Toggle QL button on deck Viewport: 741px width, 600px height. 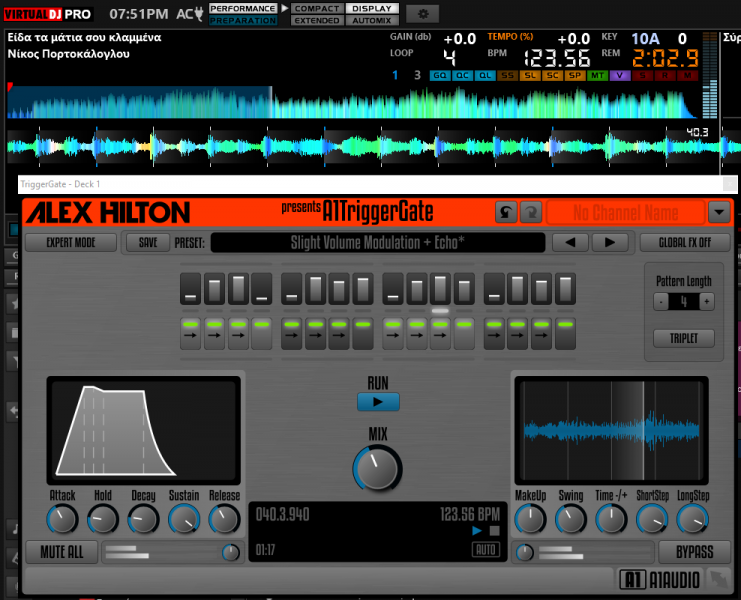(485, 75)
